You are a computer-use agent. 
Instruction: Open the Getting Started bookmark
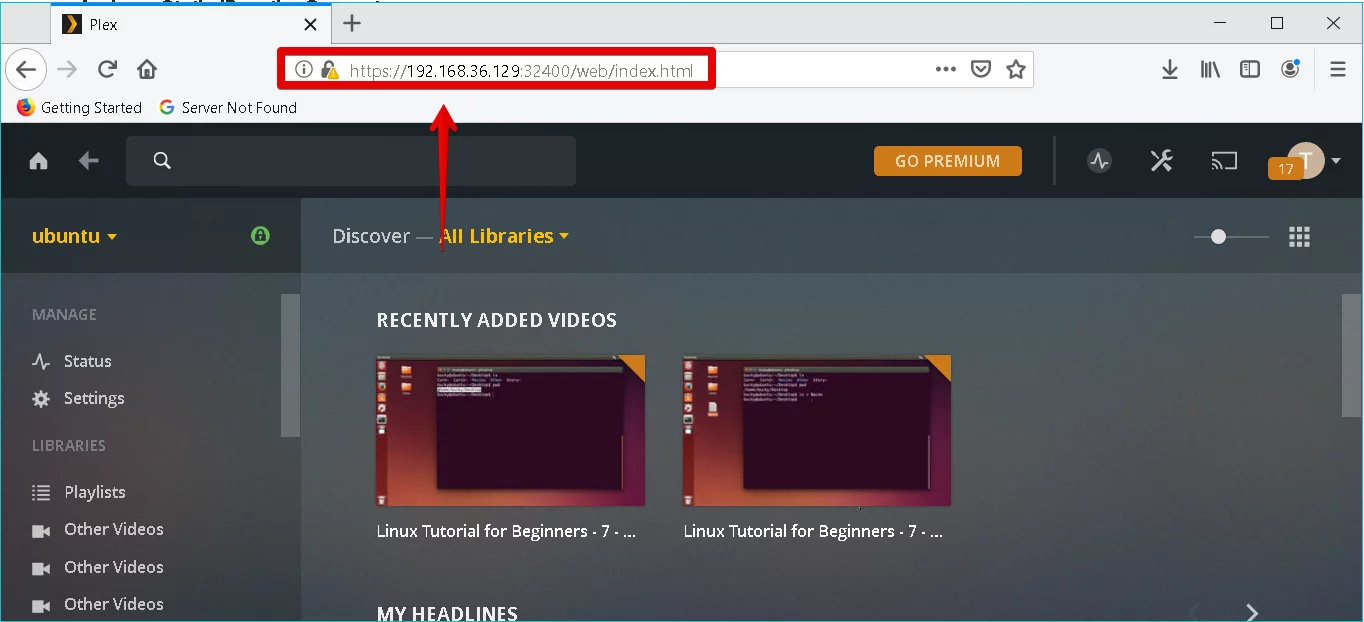(x=80, y=107)
